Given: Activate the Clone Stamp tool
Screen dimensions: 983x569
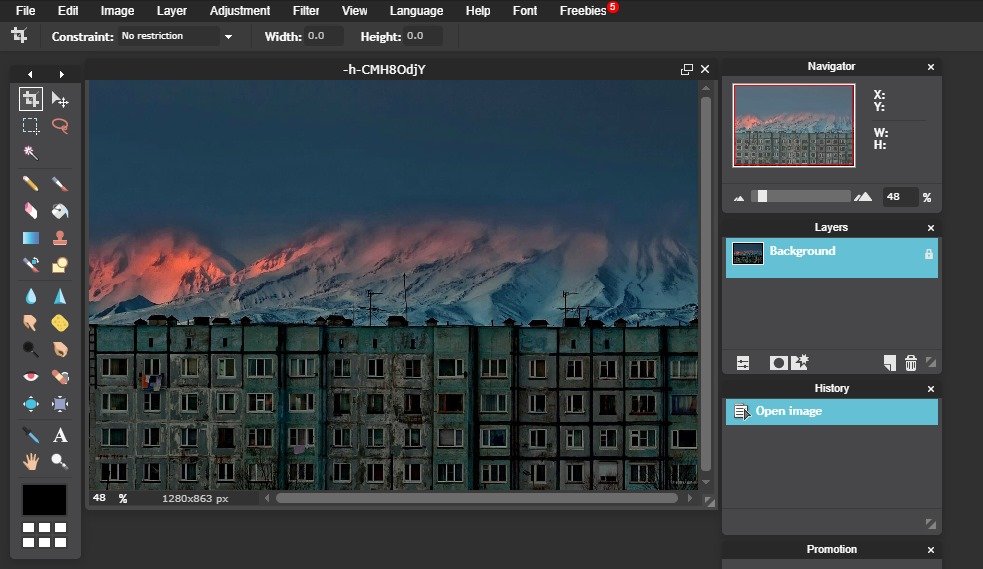Looking at the screenshot, I should [x=60, y=238].
